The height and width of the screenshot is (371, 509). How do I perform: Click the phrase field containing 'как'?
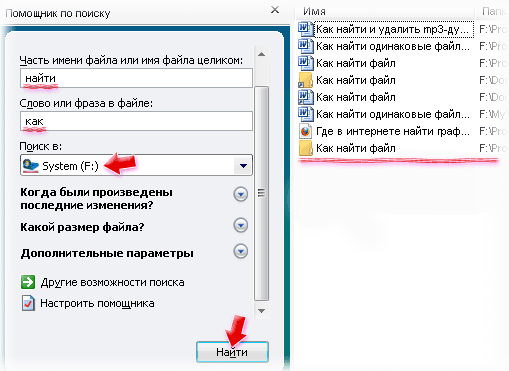point(136,121)
